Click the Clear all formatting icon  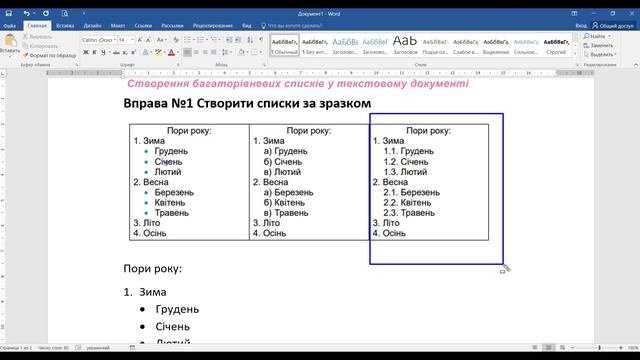coord(176,40)
